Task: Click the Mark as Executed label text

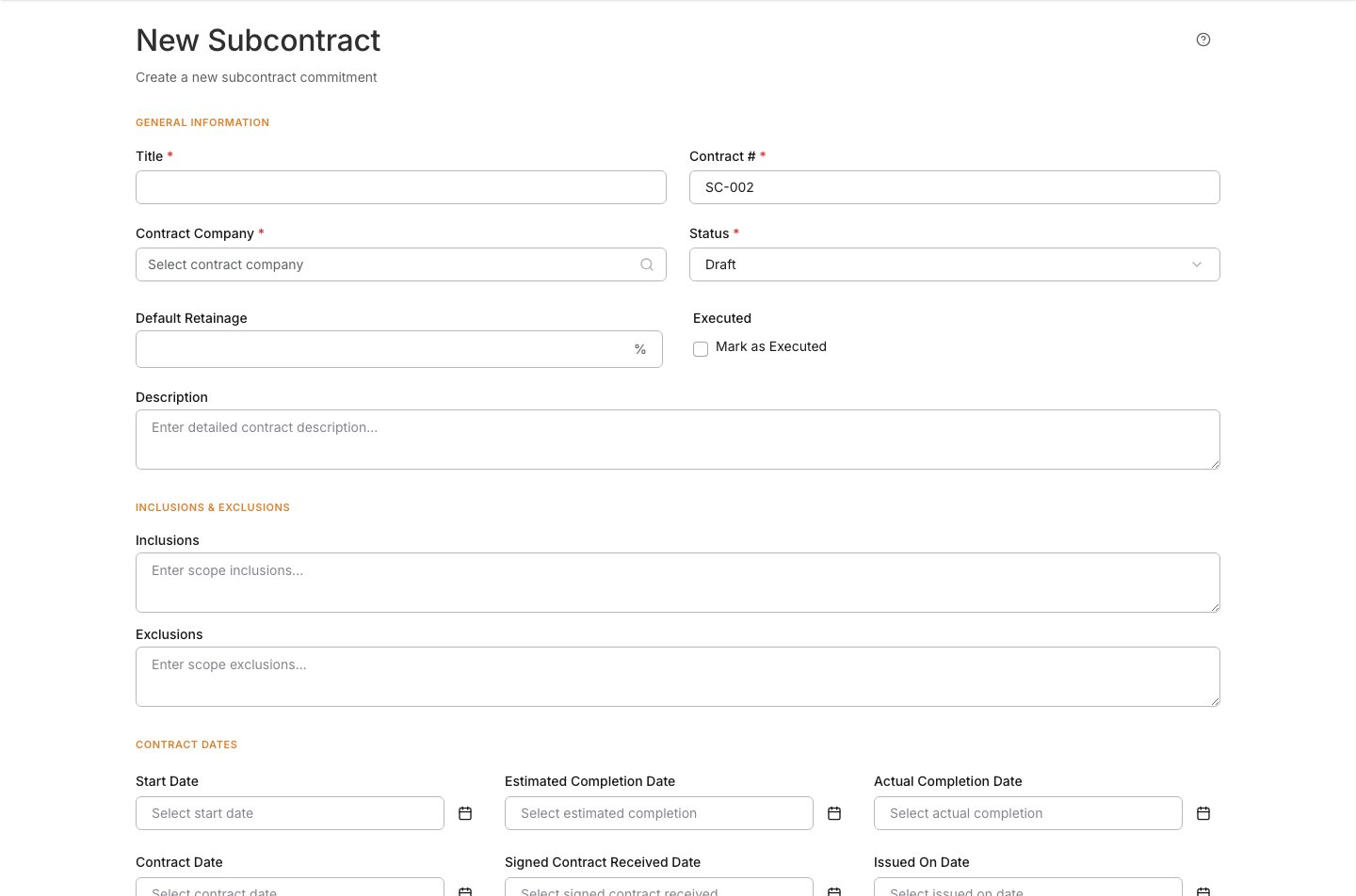Action: (x=771, y=346)
